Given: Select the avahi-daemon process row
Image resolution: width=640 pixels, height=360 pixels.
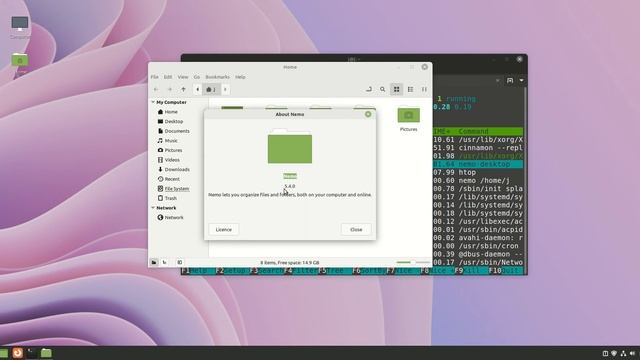Looking at the screenshot, I should pos(478,238).
